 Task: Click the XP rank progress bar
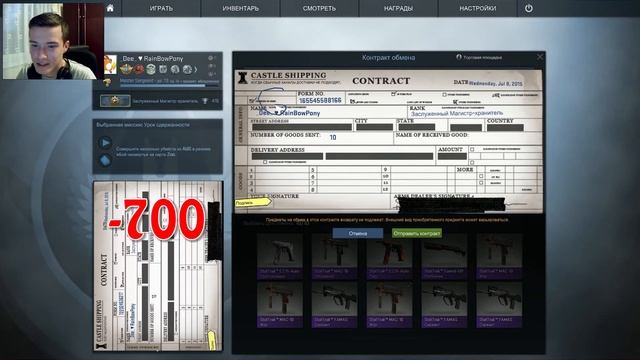point(169,86)
